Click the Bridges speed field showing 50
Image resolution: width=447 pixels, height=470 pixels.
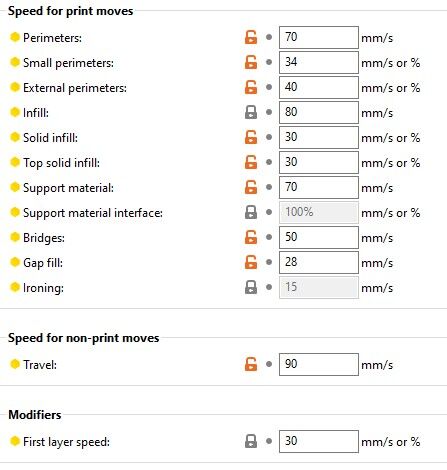coord(319,237)
